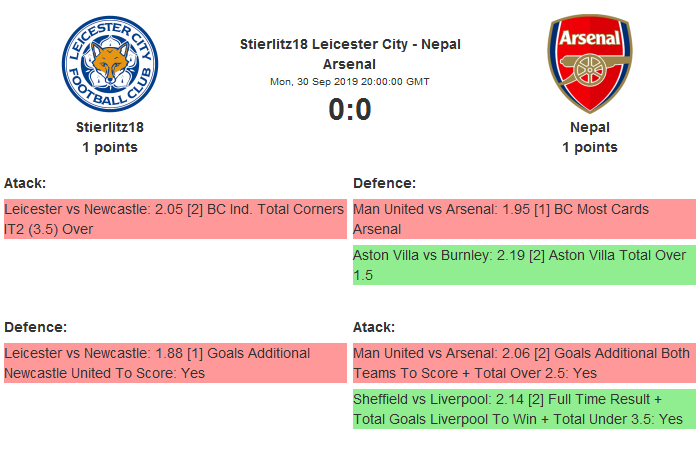Image resolution: width=700 pixels, height=460 pixels.
Task: Click the Defence heading above the Most Cards bet
Action: (384, 183)
